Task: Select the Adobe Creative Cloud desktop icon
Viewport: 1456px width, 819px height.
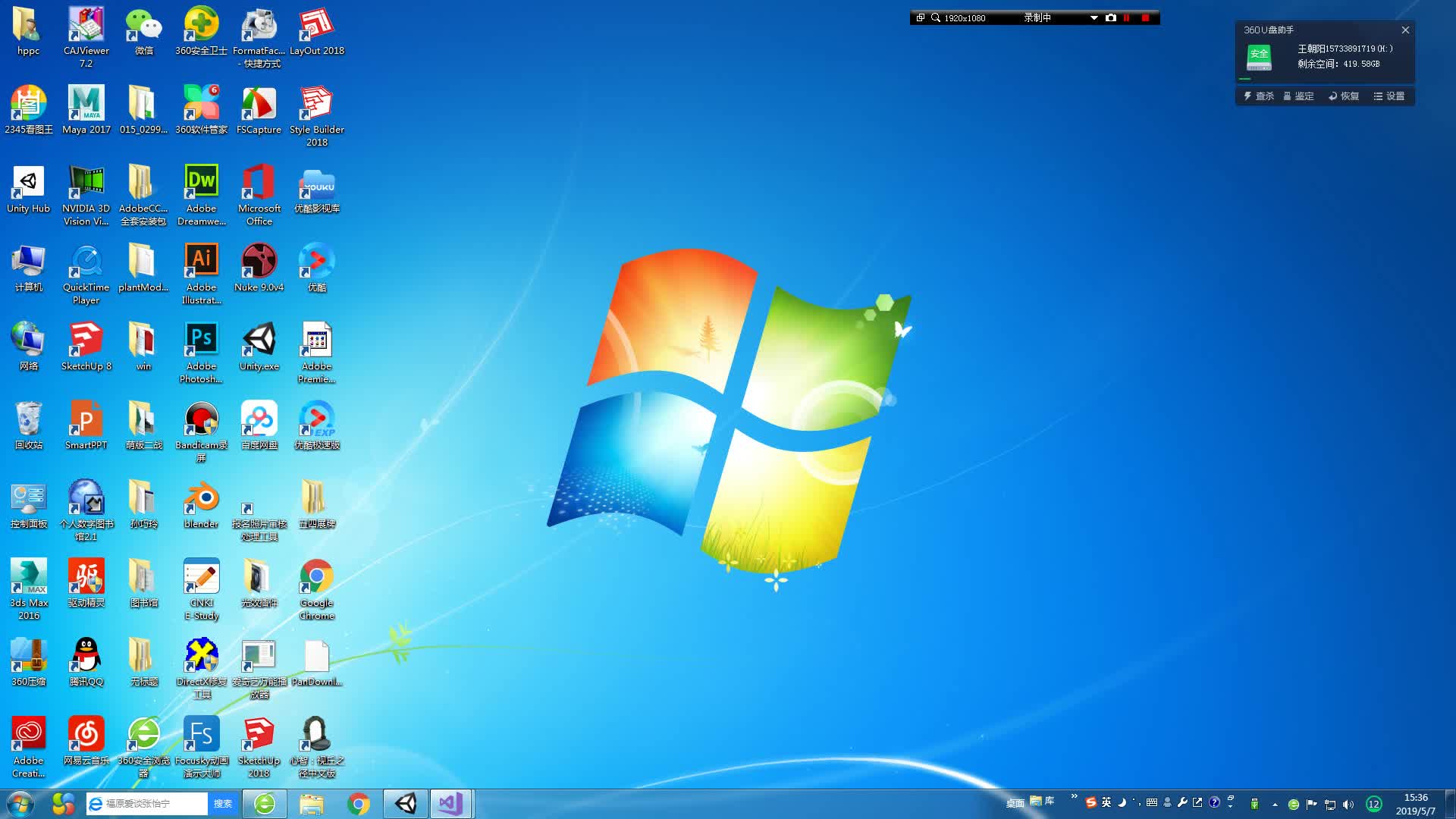Action: click(28, 748)
